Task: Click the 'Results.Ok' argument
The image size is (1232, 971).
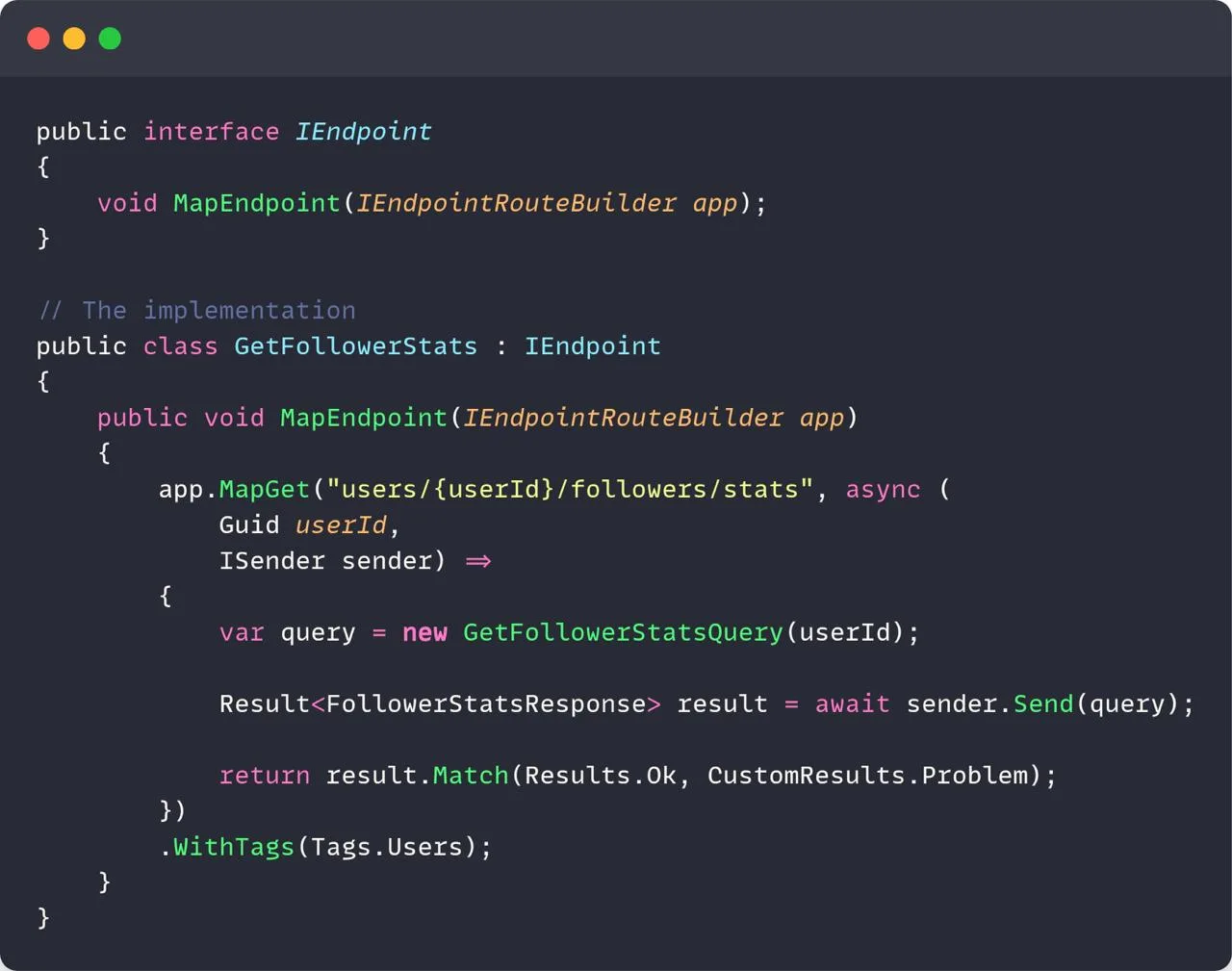Action: (x=601, y=776)
